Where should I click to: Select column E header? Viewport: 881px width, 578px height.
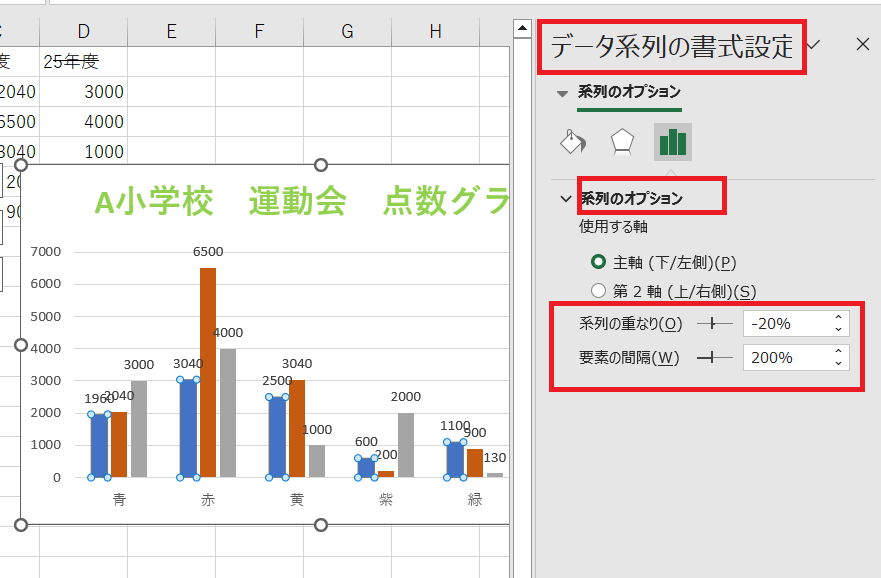coord(171,31)
